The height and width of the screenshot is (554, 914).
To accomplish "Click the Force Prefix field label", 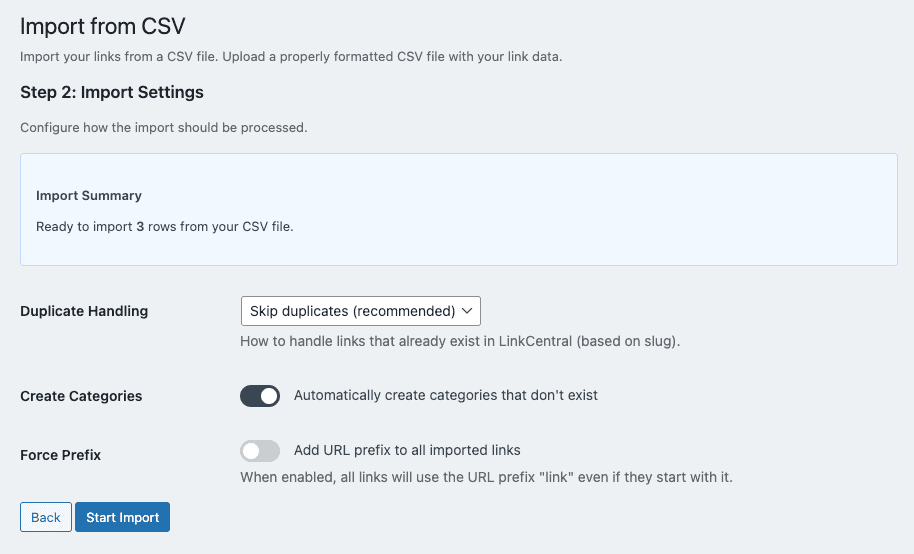I will pyautogui.click(x=60, y=455).
